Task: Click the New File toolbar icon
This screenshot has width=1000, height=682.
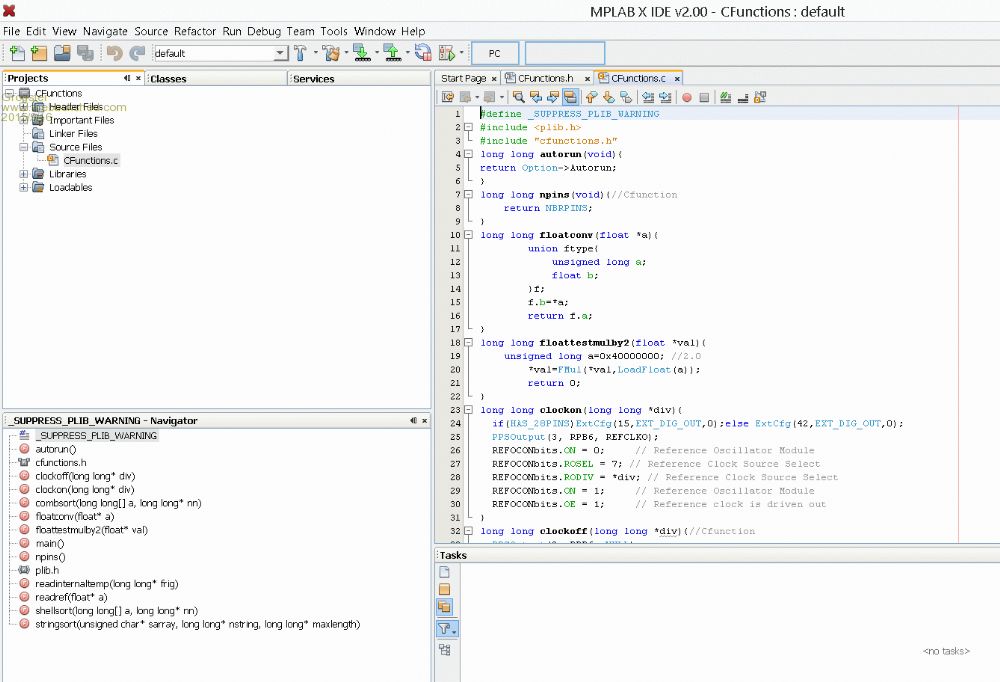Action: pos(16,53)
